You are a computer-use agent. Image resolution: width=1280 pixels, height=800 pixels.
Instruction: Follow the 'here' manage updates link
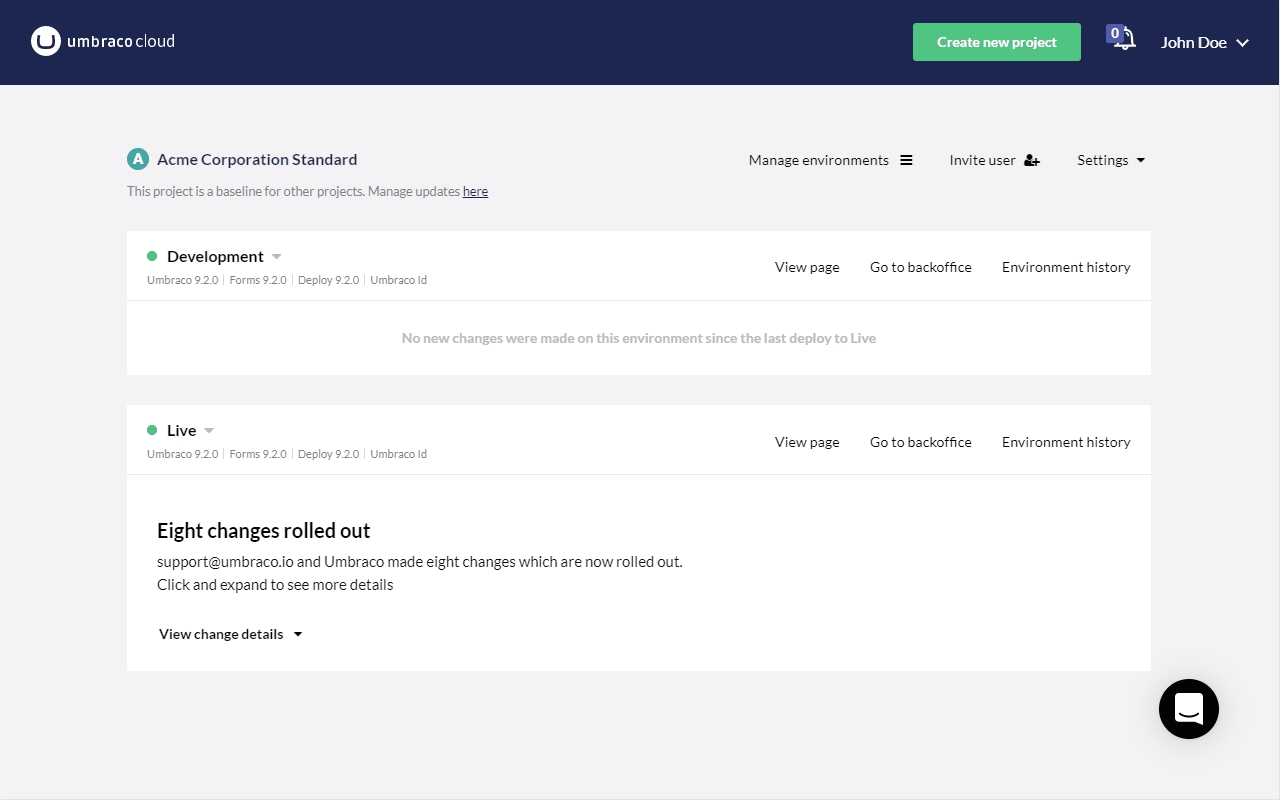click(x=475, y=191)
